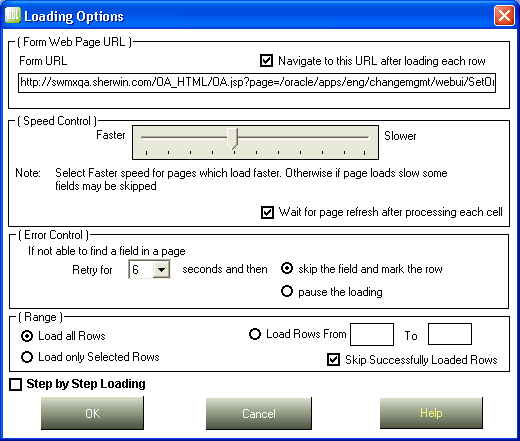Click the speed control slider thumb

[233, 139]
